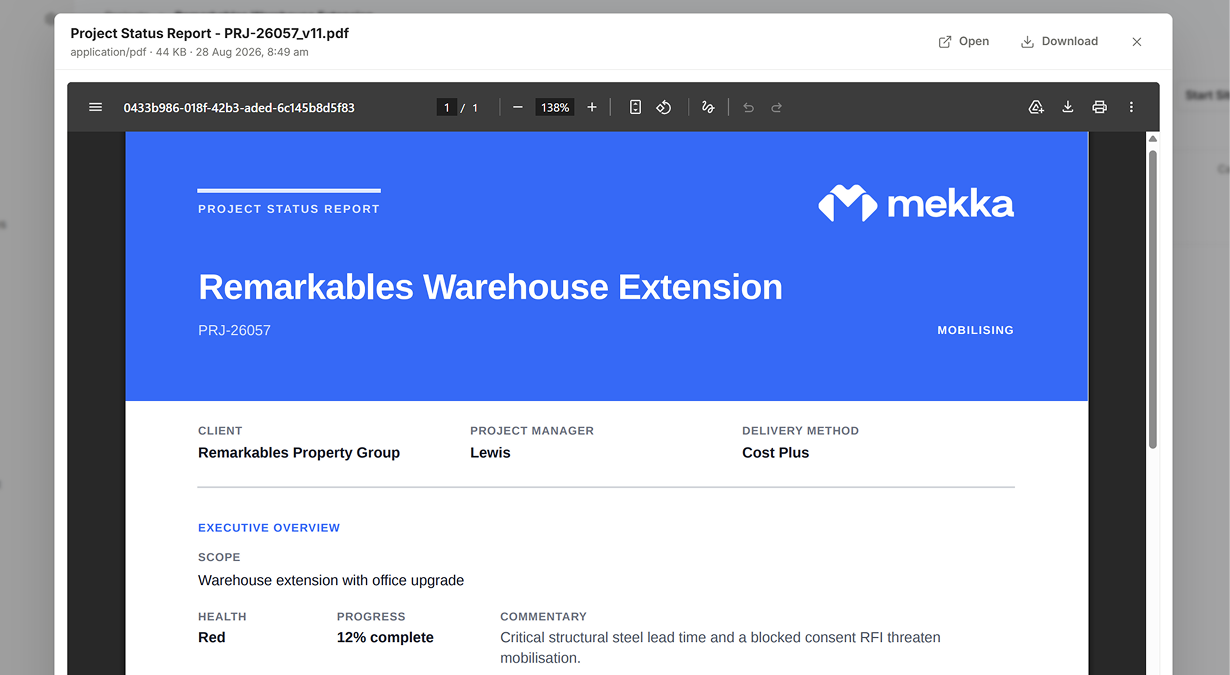Click the undo arrow in toolbar
The height and width of the screenshot is (675, 1230).
pyautogui.click(x=748, y=107)
